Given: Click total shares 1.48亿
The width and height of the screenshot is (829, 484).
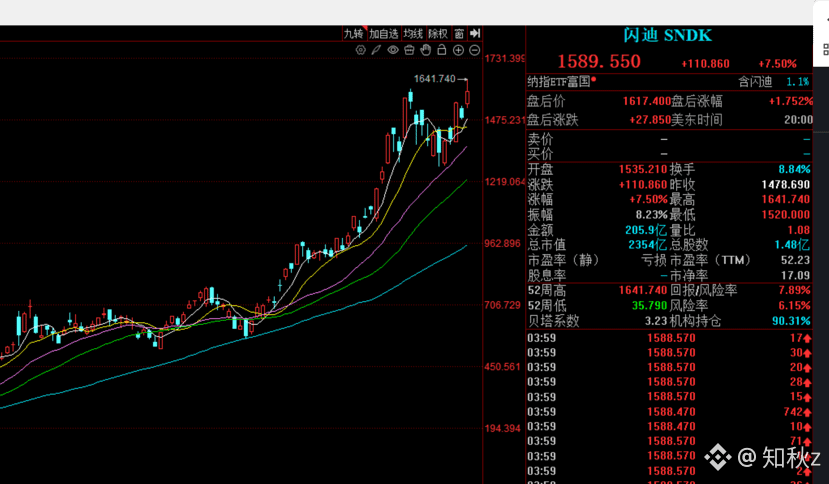Looking at the screenshot, I should tap(792, 245).
